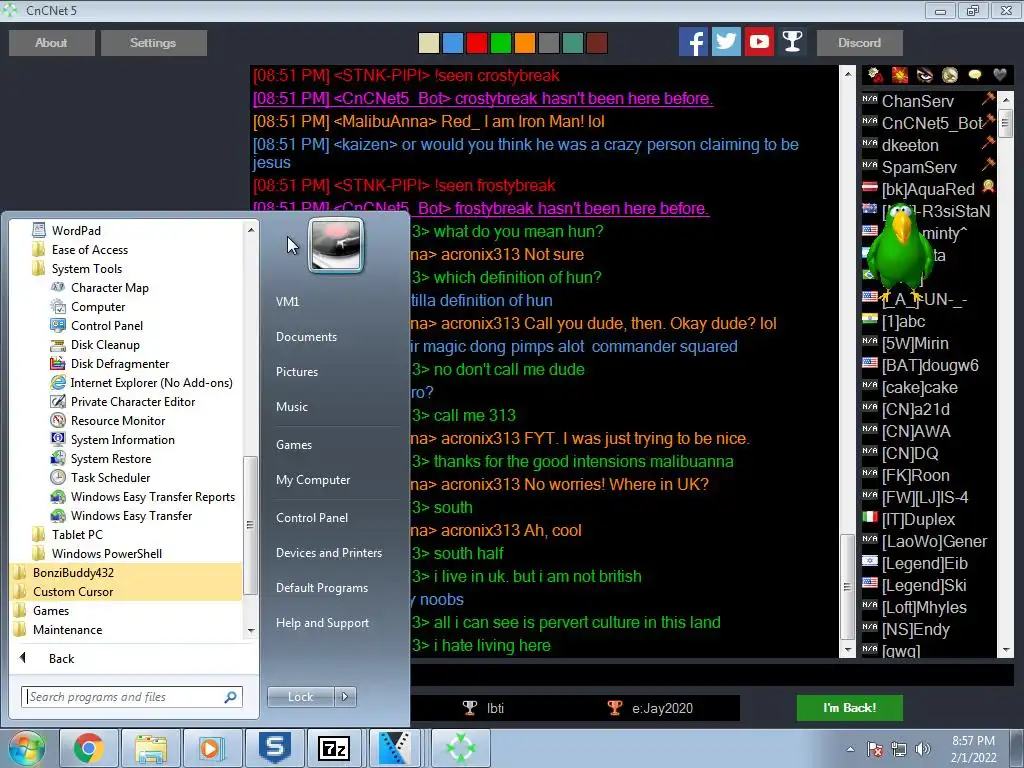Viewport: 1024px width, 768px height.
Task: Select the green chat color swatch
Action: (x=501, y=43)
